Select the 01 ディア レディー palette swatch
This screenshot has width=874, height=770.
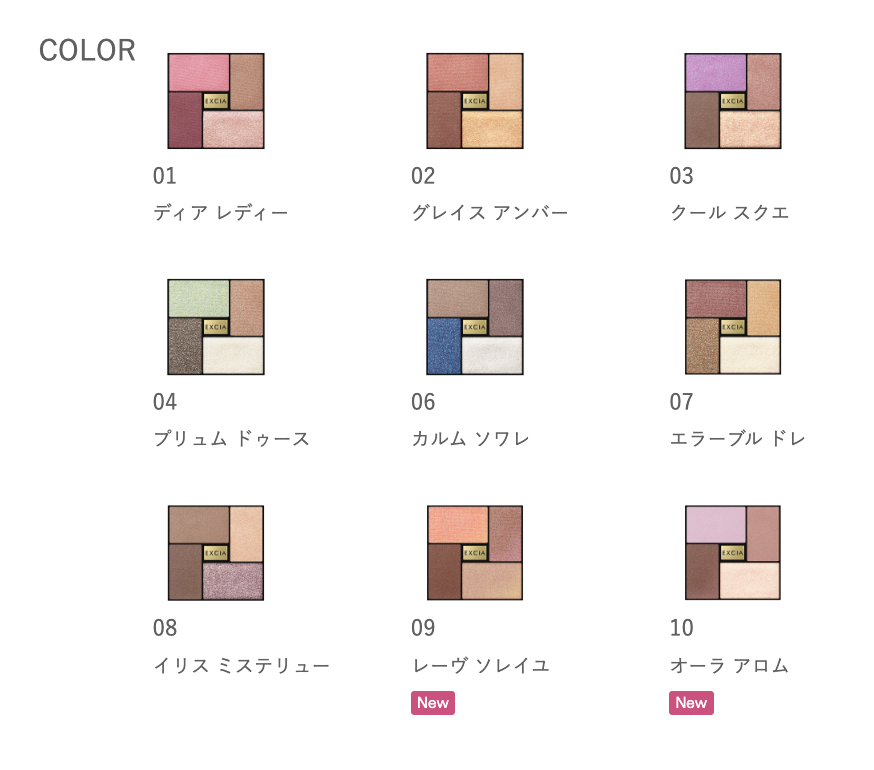point(216,101)
